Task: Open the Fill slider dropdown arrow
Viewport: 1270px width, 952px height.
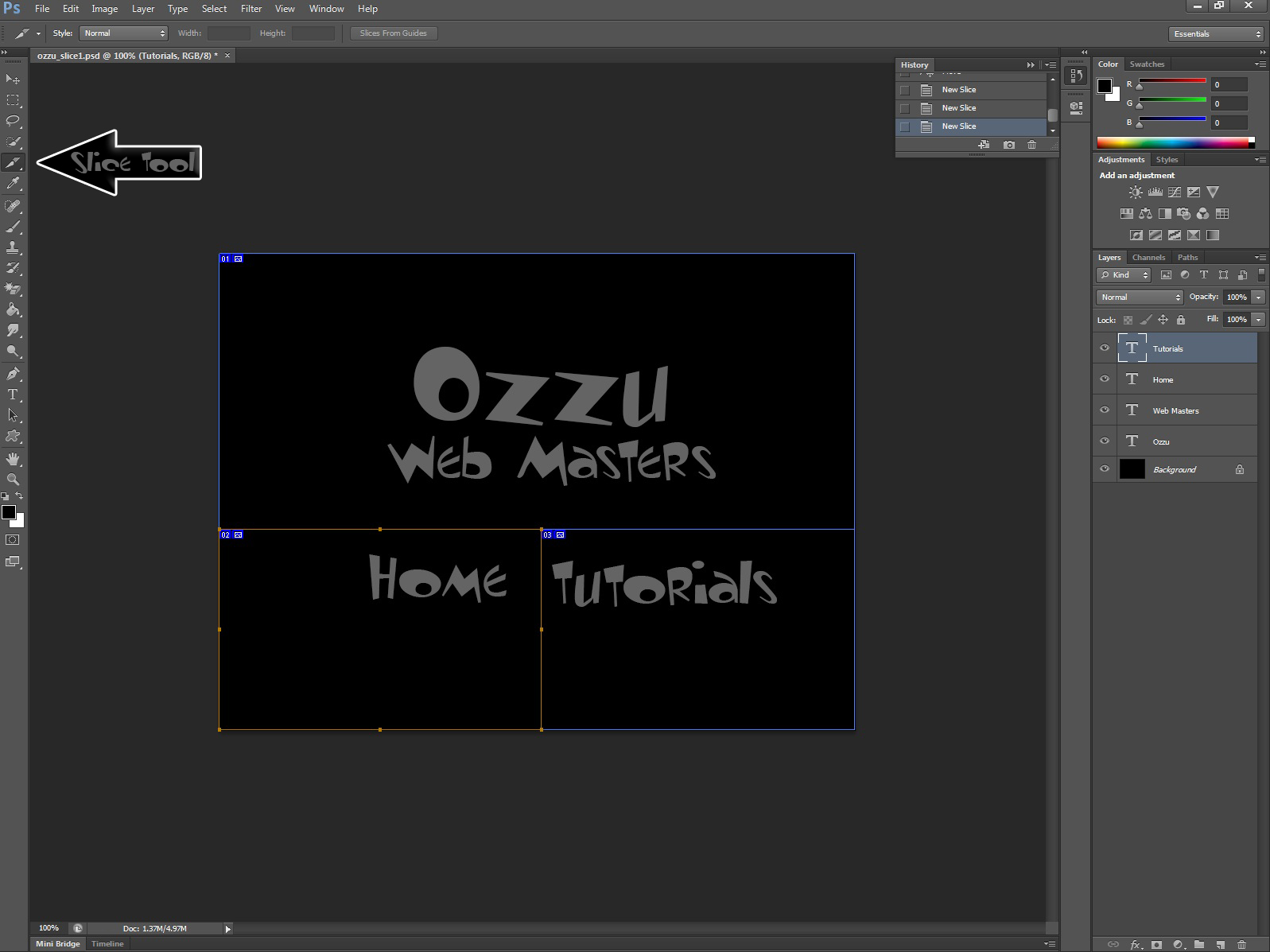Action: click(1258, 319)
